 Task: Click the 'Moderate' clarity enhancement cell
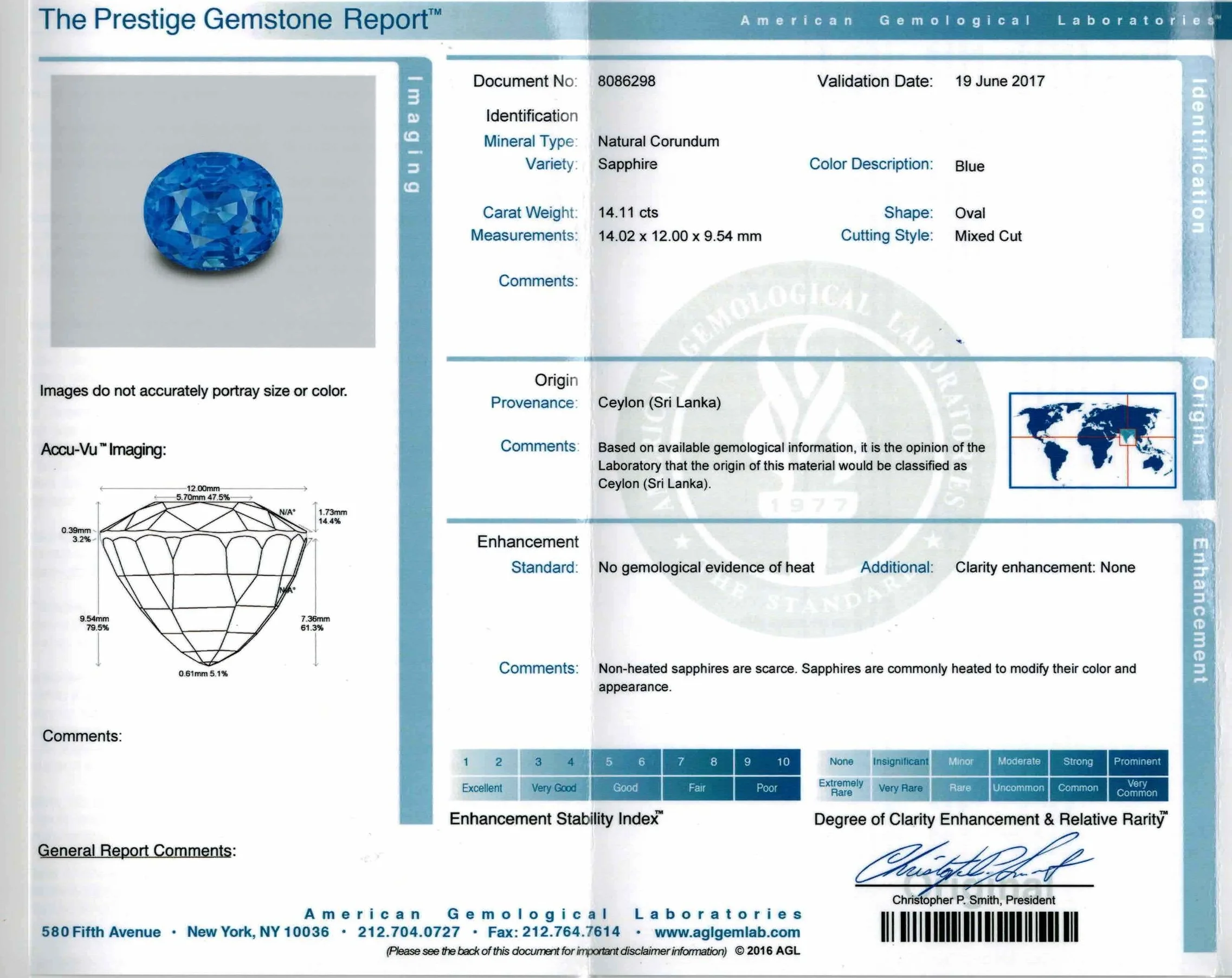1019,762
